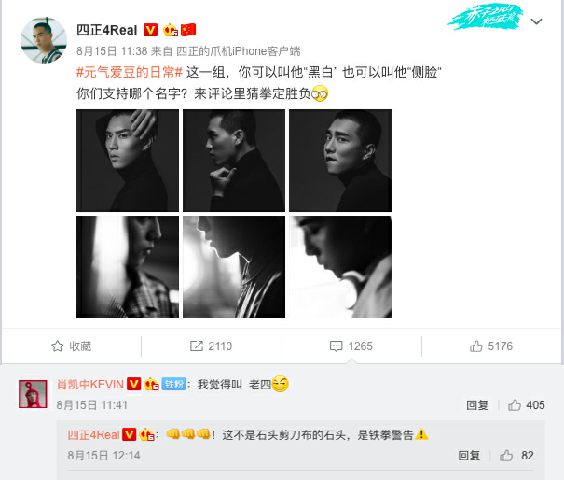This screenshot has height=480, width=564.
Task: Click the orange V verified badge beside 四正4Real
Action: tap(151, 30)
